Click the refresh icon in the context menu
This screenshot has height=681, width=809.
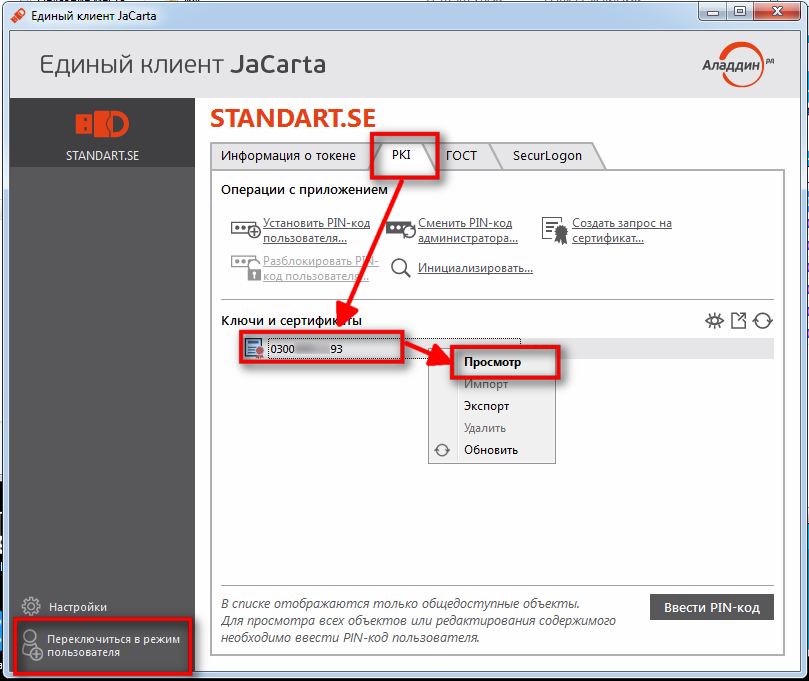point(442,450)
